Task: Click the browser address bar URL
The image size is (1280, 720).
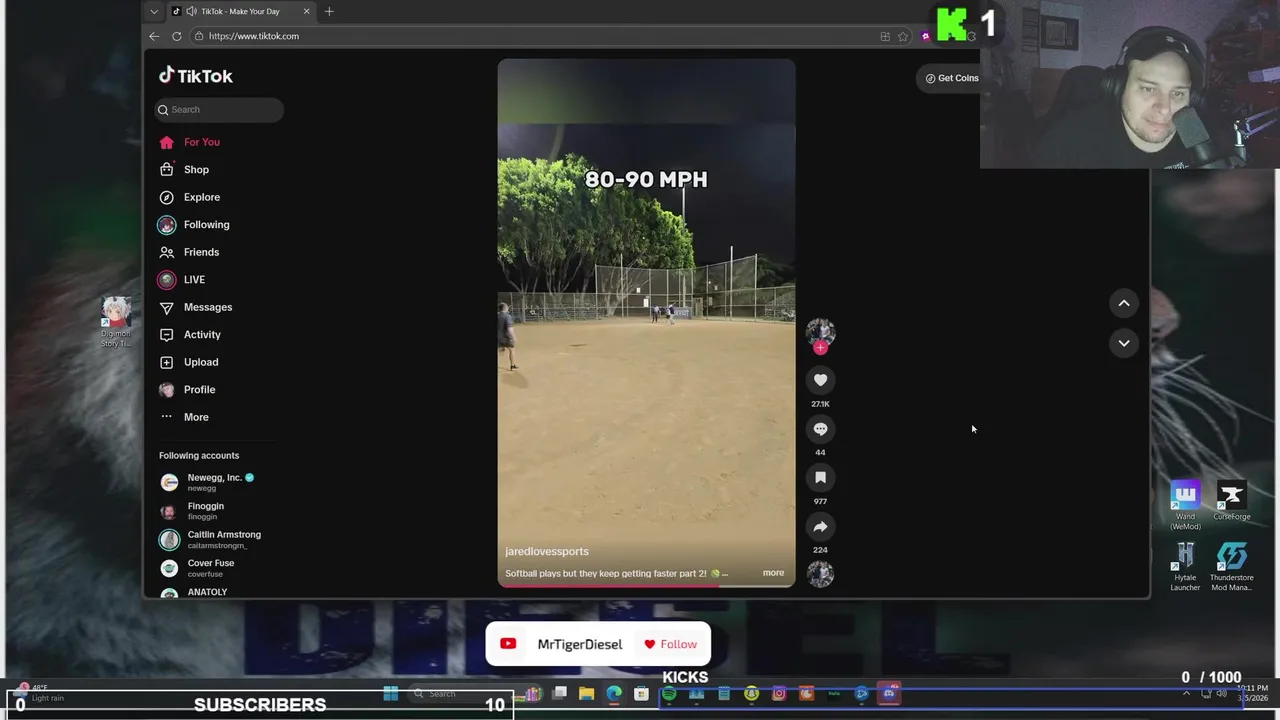Action: tap(254, 36)
